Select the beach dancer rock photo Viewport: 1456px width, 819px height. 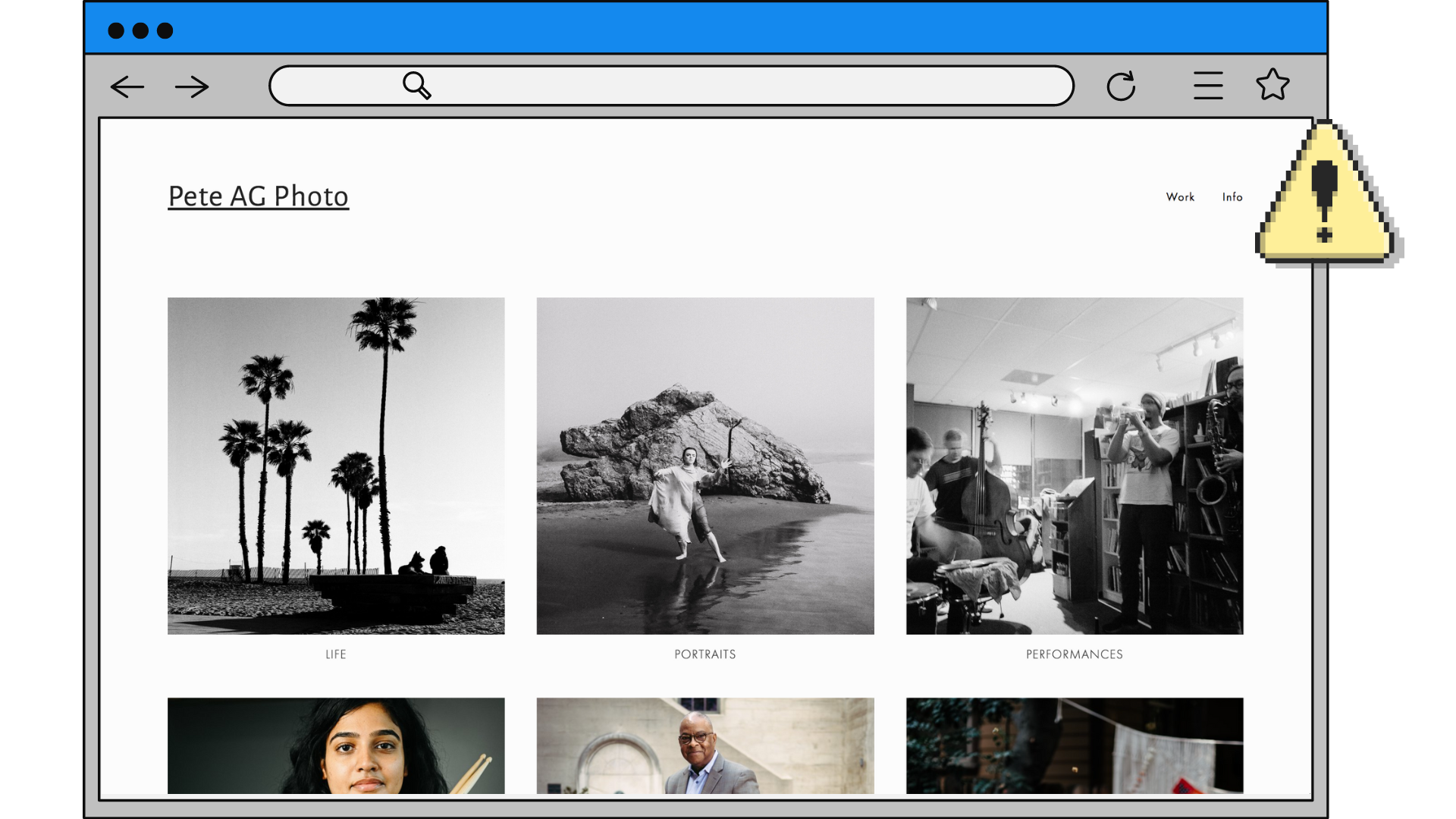pyautogui.click(x=705, y=466)
